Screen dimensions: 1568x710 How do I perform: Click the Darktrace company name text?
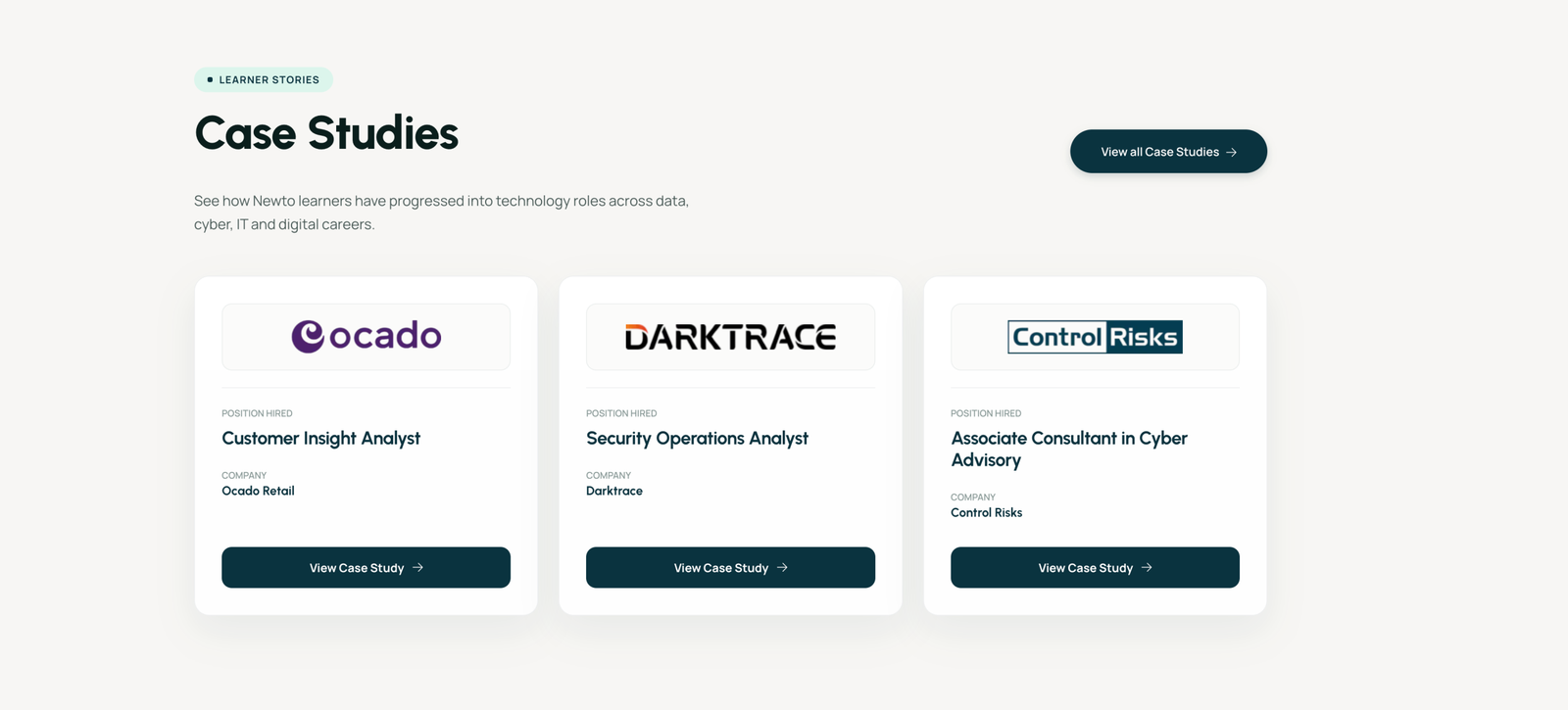[x=614, y=492]
